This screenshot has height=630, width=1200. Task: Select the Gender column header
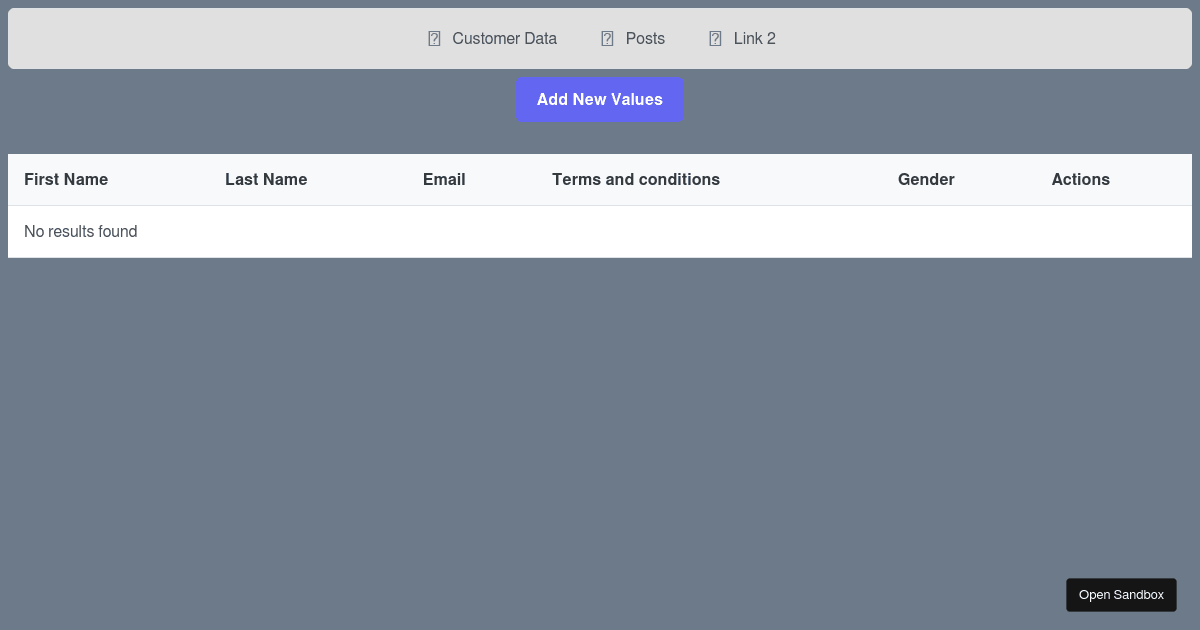coord(926,180)
